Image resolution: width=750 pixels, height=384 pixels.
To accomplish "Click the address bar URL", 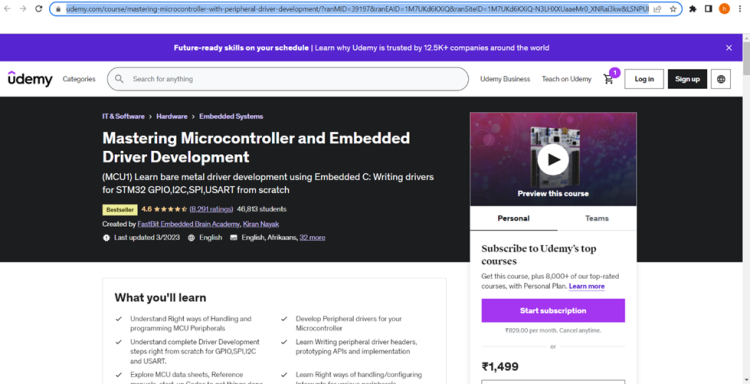I will pyautogui.click(x=357, y=9).
